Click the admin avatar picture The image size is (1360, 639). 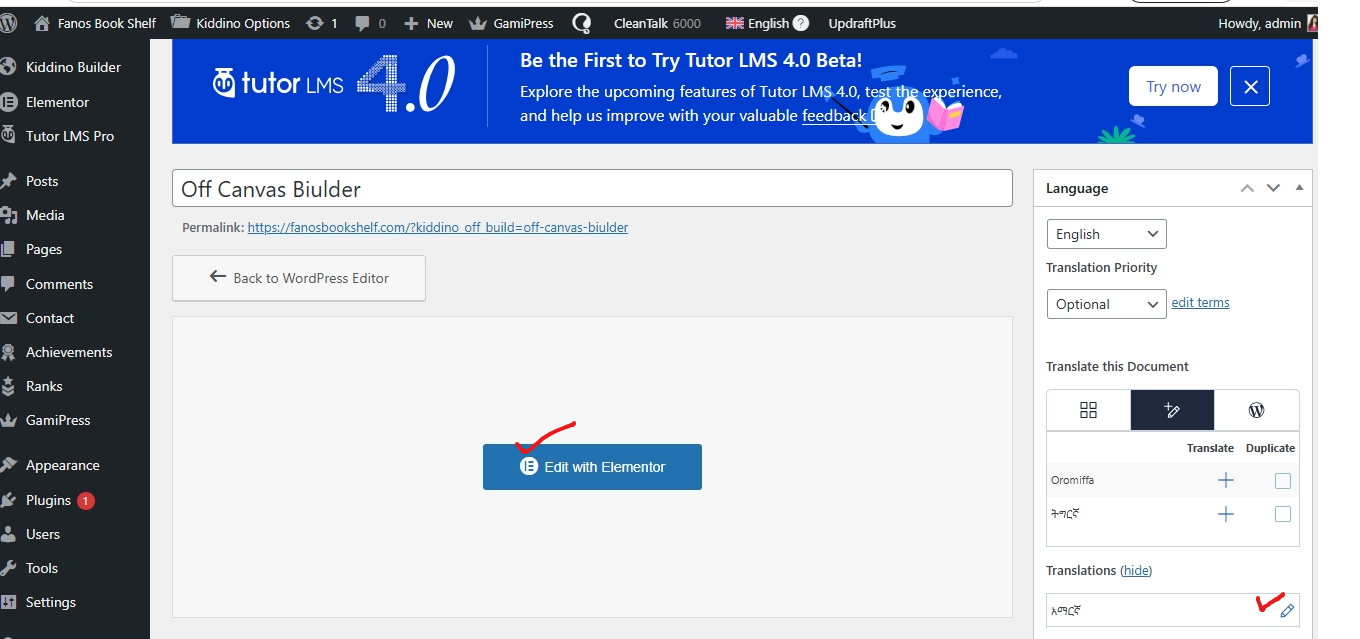click(x=1312, y=23)
